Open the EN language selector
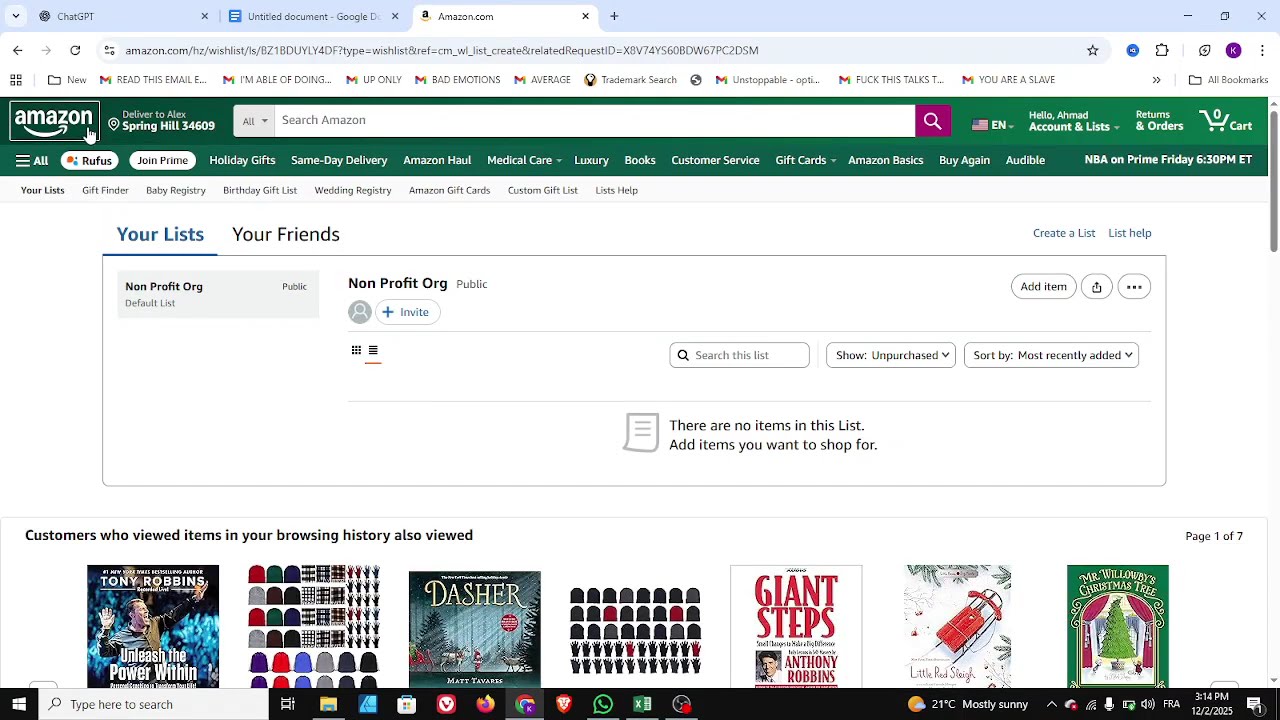 tap(992, 125)
